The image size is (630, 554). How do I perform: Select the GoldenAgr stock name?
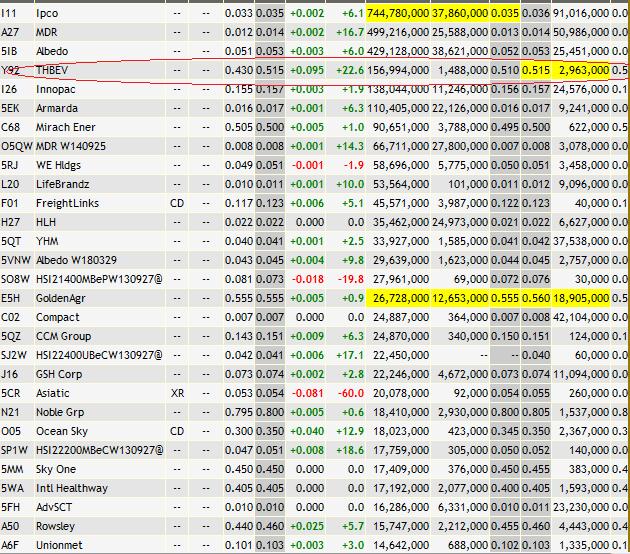click(61, 298)
